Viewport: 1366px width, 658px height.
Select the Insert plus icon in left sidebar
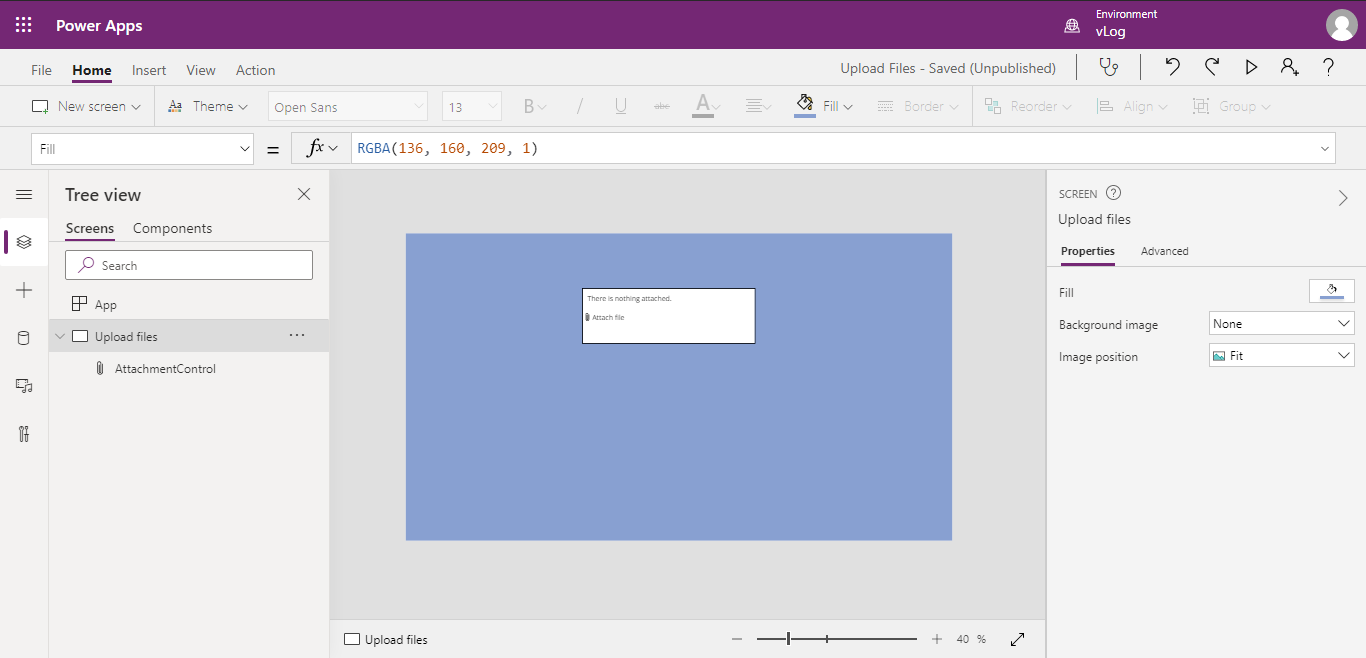(23, 289)
